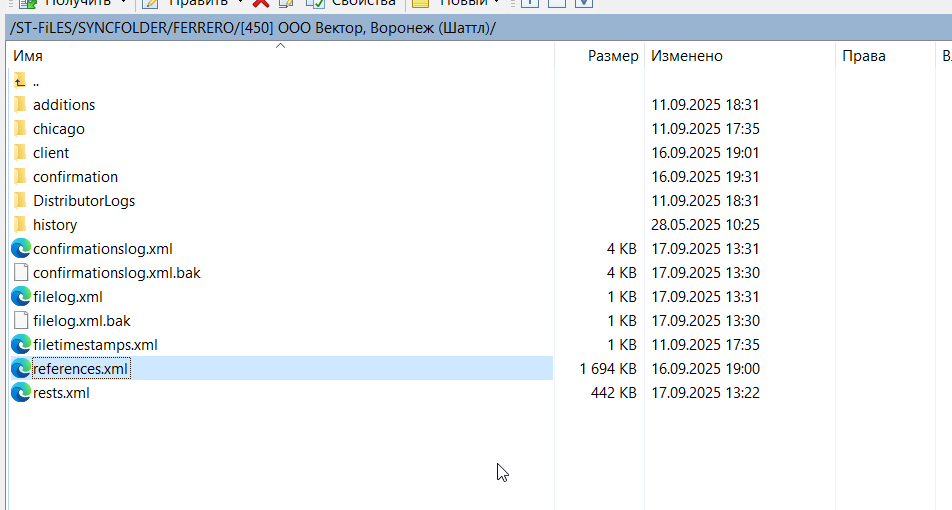Screen dimensions: 952x510
Task: Select the file confirmationslog.xml.bak
Action: click(117, 273)
